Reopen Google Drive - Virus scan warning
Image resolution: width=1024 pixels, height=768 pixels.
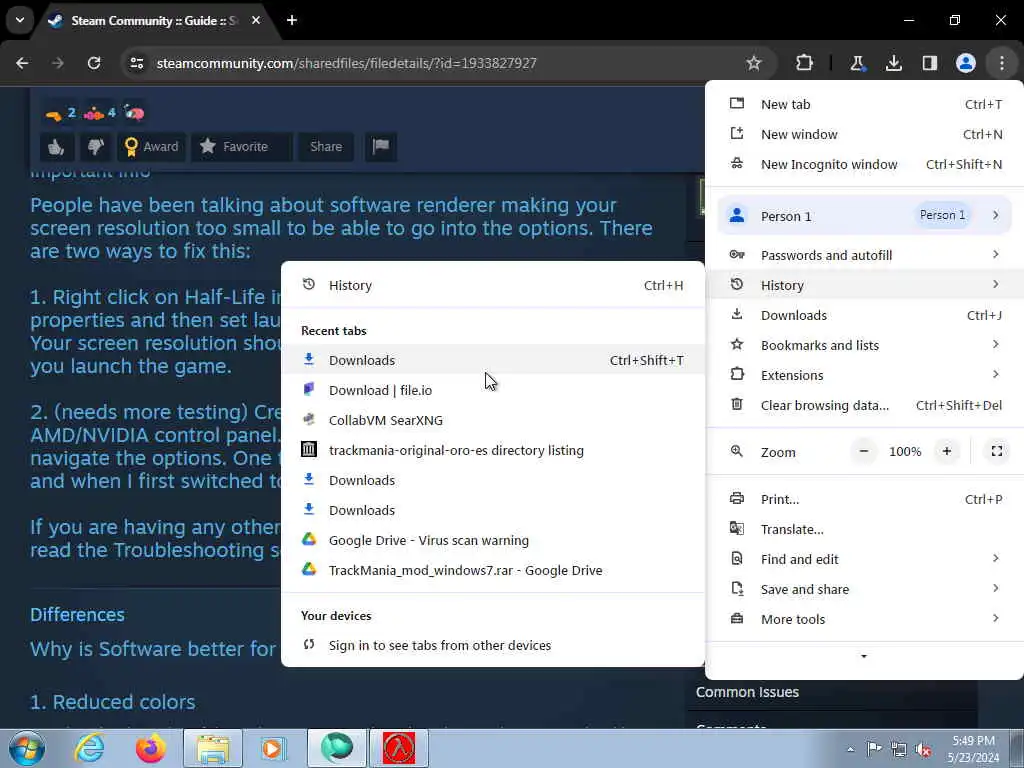pos(493,541)
